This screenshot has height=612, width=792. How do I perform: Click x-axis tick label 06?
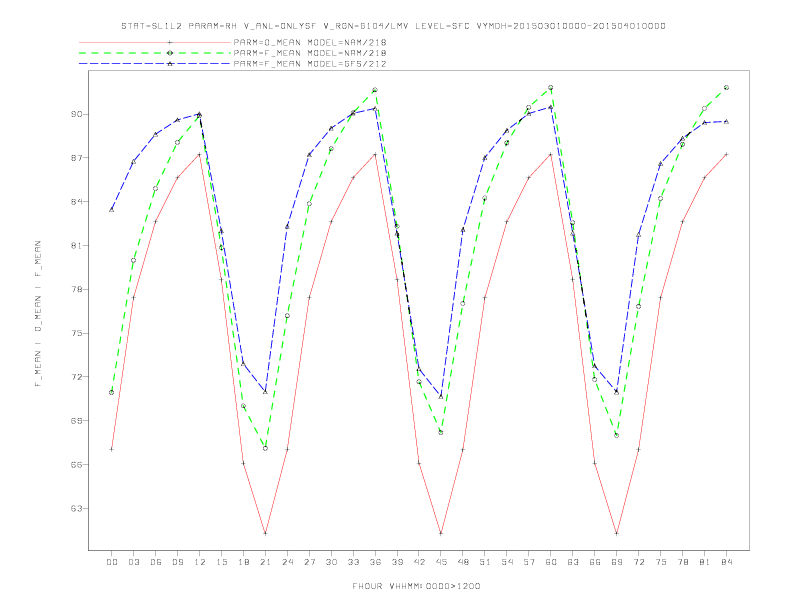(156, 562)
